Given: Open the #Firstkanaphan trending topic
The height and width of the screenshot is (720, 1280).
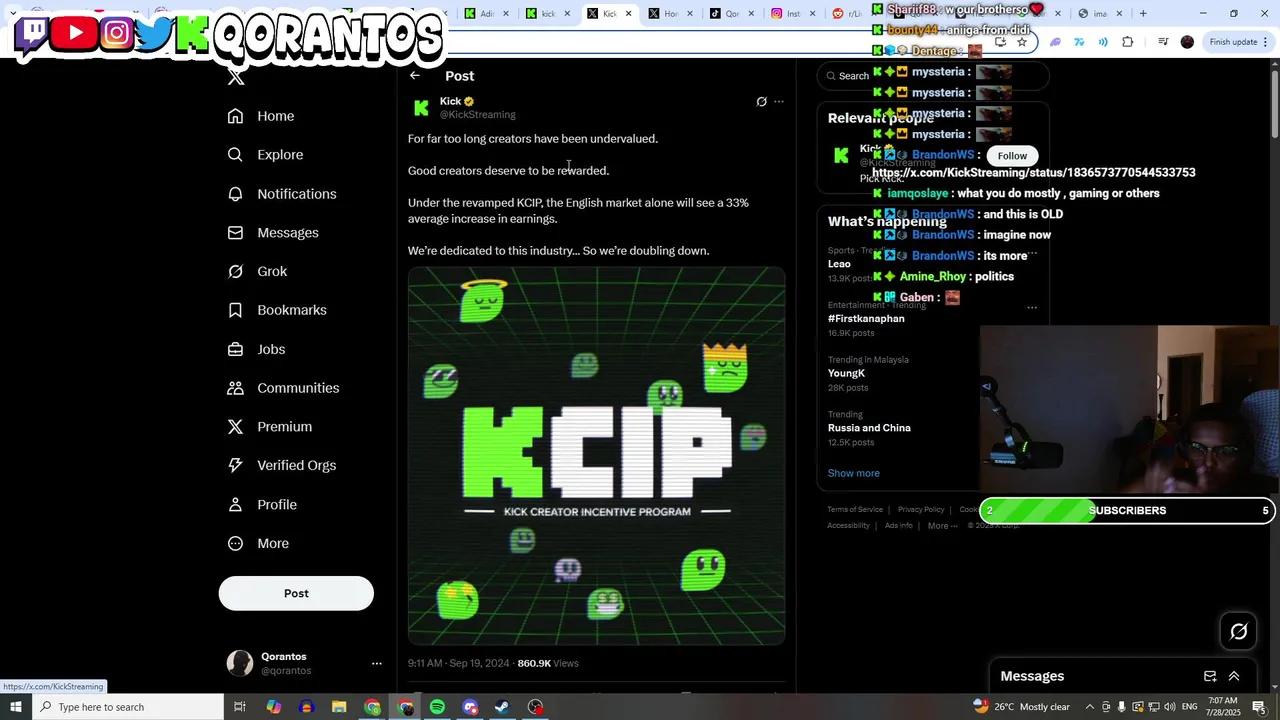Looking at the screenshot, I should click(x=866, y=319).
